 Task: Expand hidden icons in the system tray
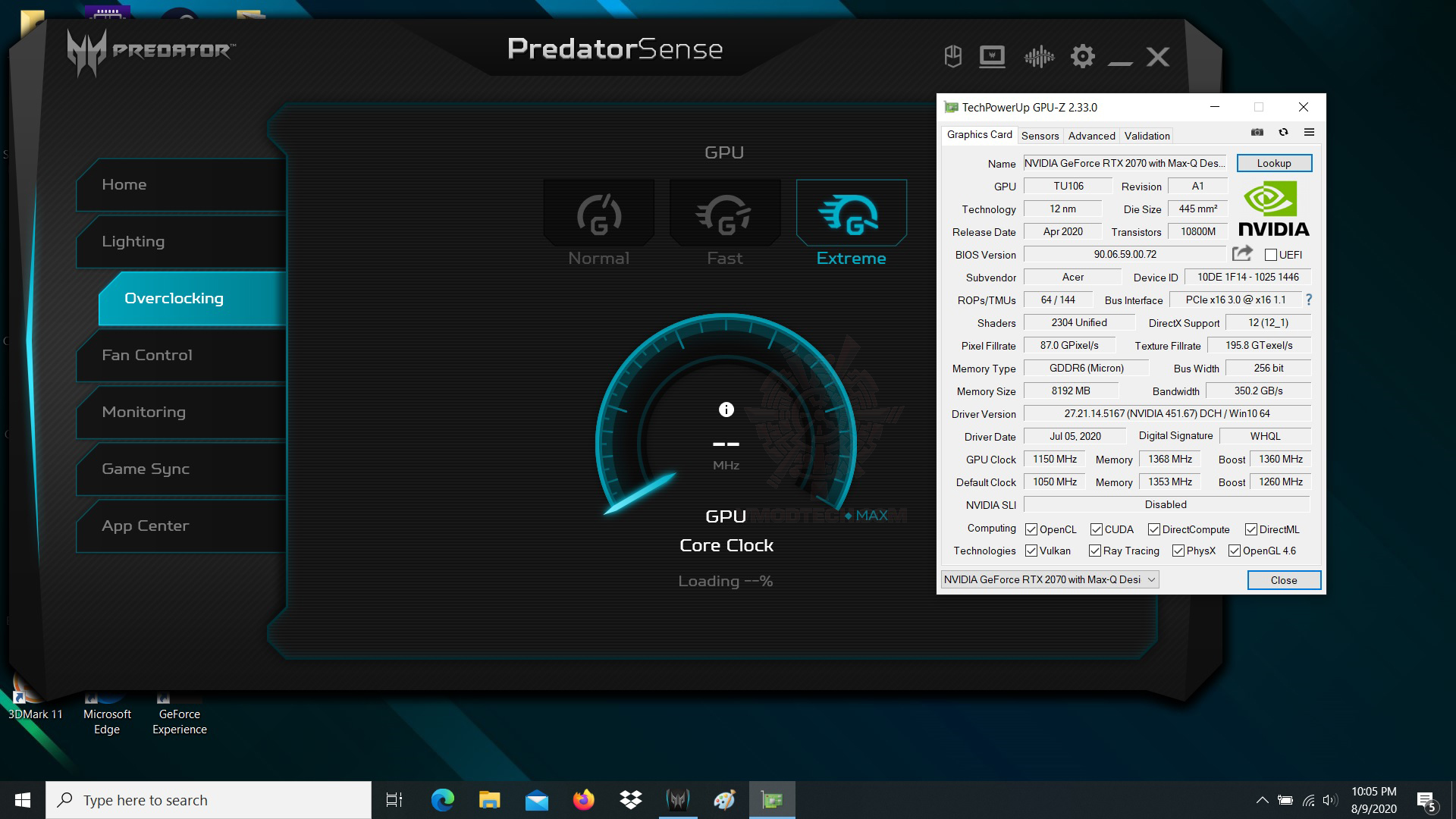[x=1263, y=799]
